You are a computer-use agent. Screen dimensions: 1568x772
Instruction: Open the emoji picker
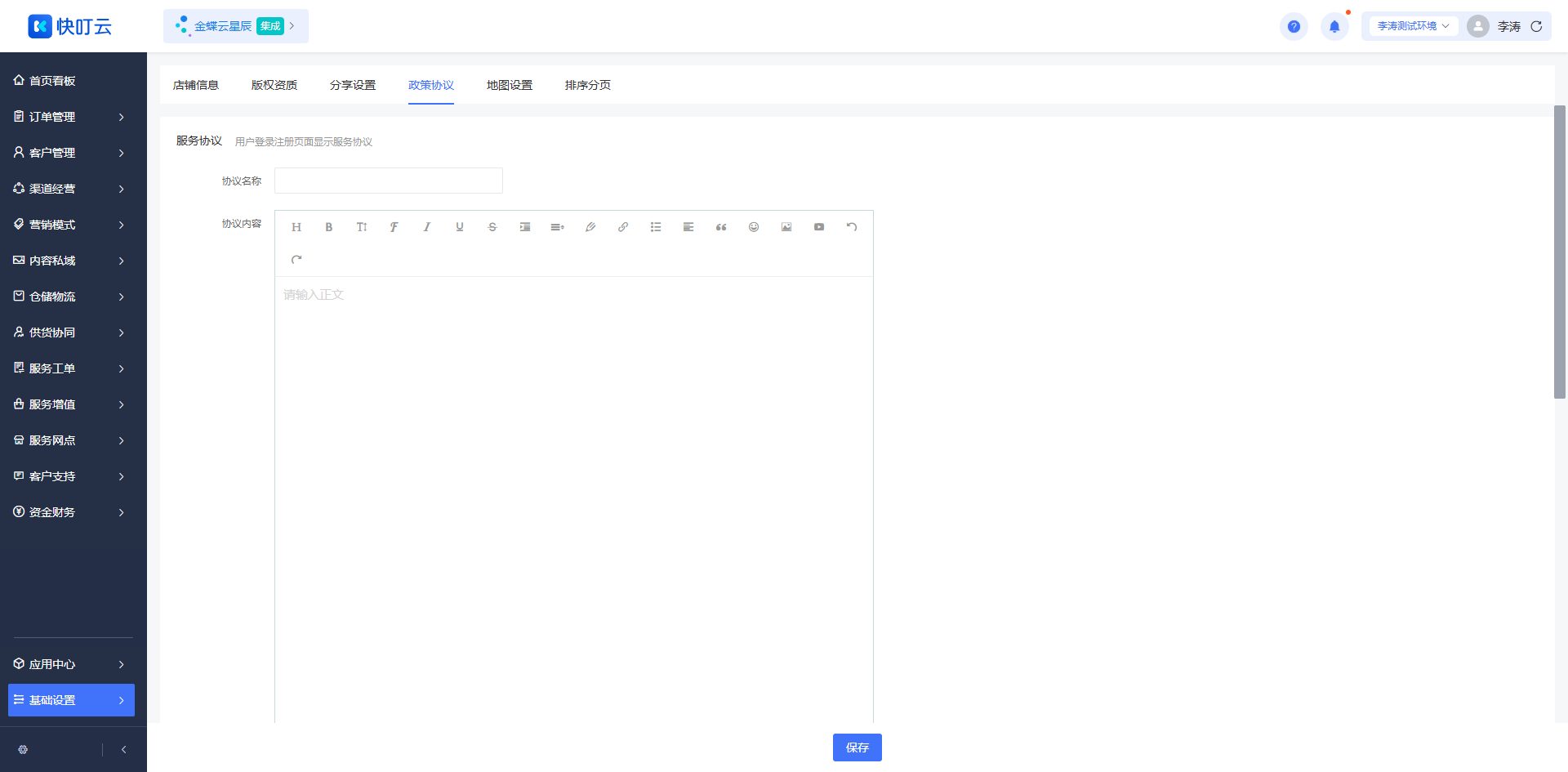click(754, 227)
